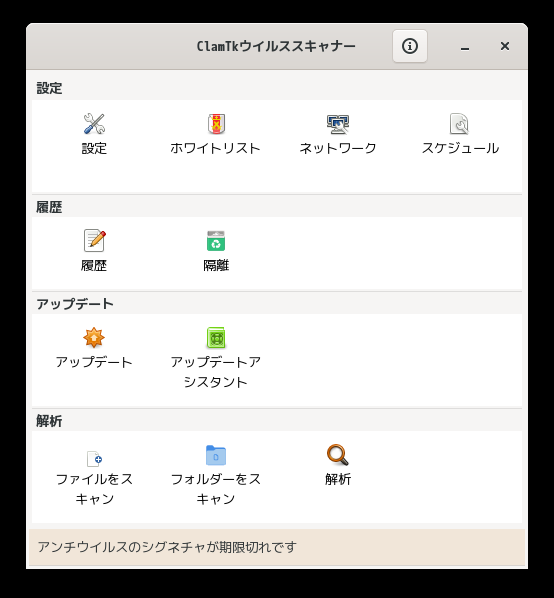Open the ネットワーク network settings icon
The image size is (554, 598).
click(x=338, y=124)
